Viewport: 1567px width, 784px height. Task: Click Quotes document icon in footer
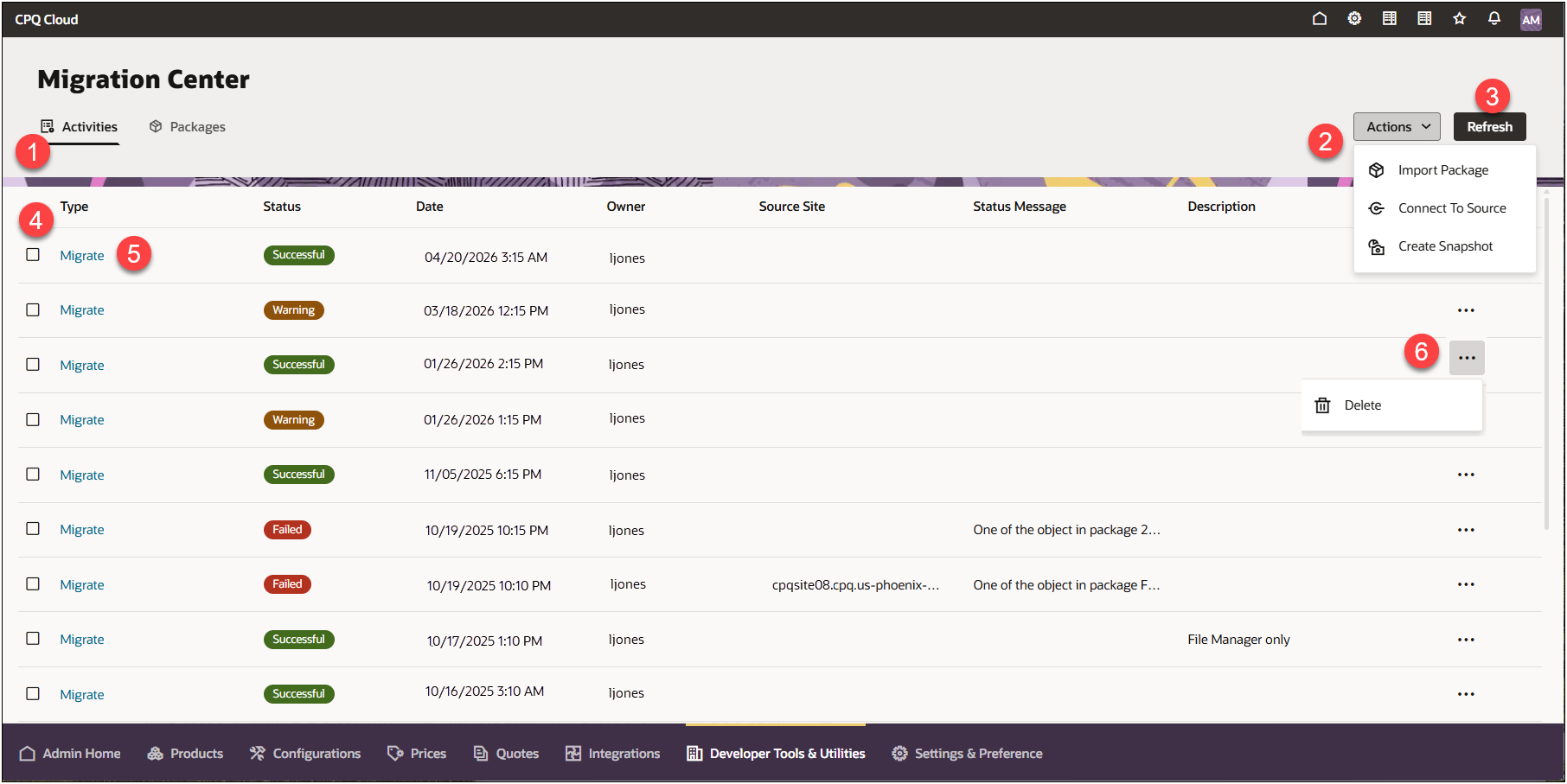click(x=481, y=754)
